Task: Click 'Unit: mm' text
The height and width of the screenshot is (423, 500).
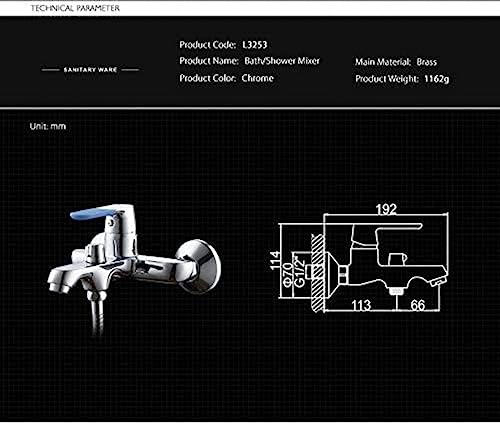Action: [x=48, y=126]
